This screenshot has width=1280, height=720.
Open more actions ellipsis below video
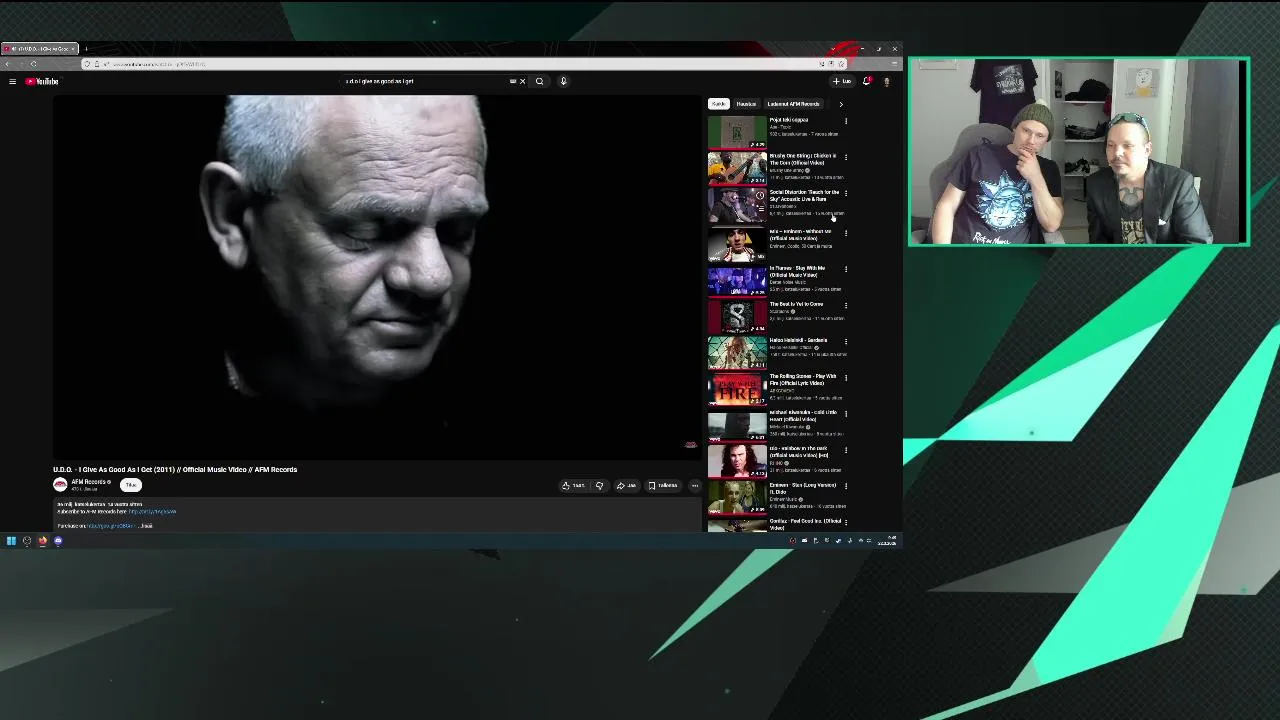pyautogui.click(x=695, y=485)
